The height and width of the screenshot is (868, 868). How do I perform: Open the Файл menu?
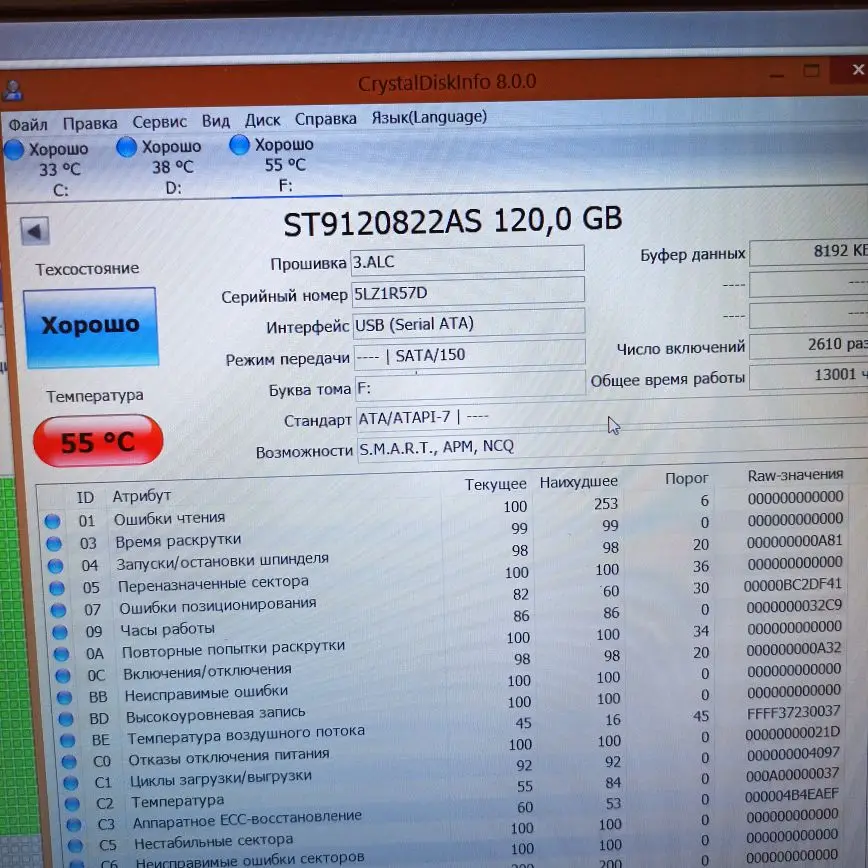(28, 124)
